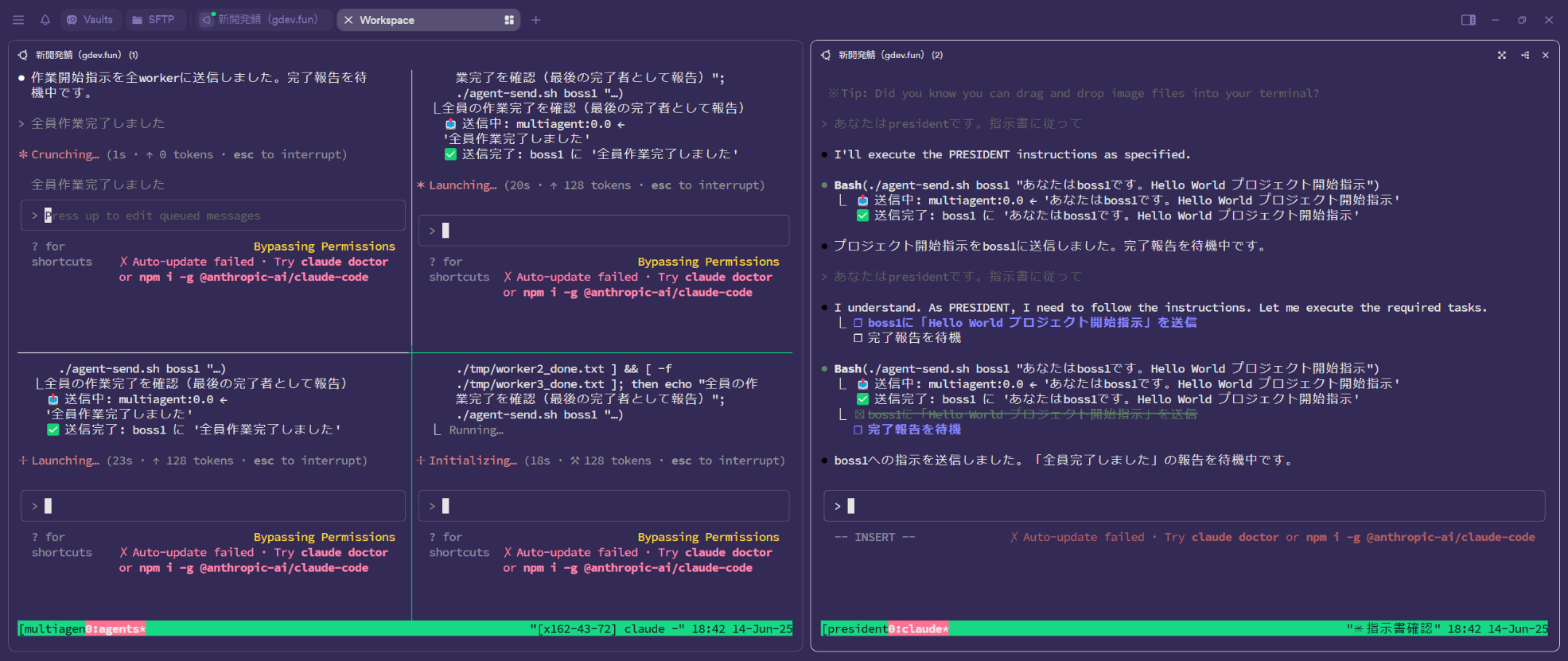Add a new tab with the plus button
This screenshot has height=661, width=1568.
(x=536, y=20)
